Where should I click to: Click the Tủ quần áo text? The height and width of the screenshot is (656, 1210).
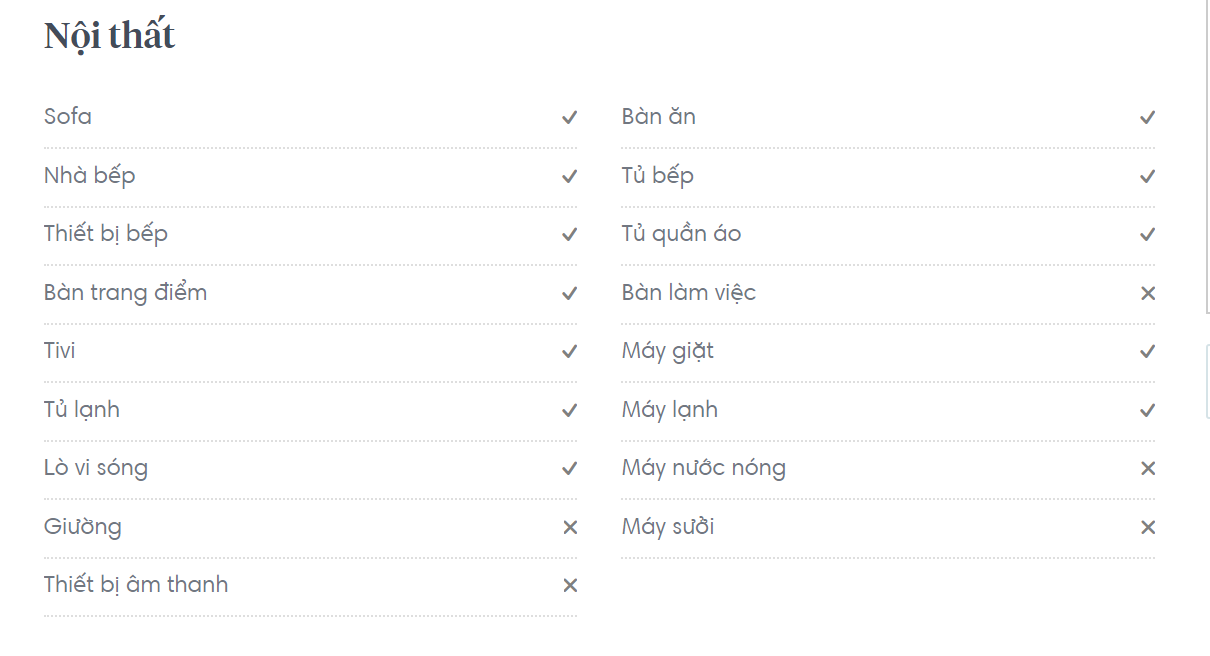coord(682,234)
